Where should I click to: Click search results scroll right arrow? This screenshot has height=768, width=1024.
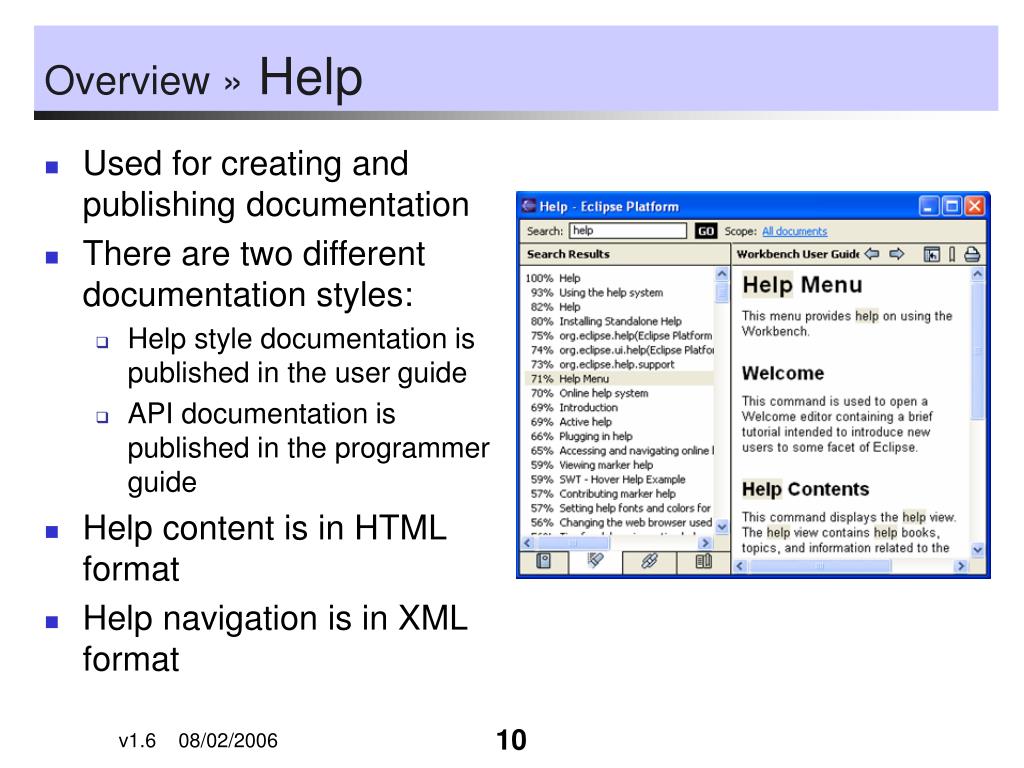tap(705, 543)
